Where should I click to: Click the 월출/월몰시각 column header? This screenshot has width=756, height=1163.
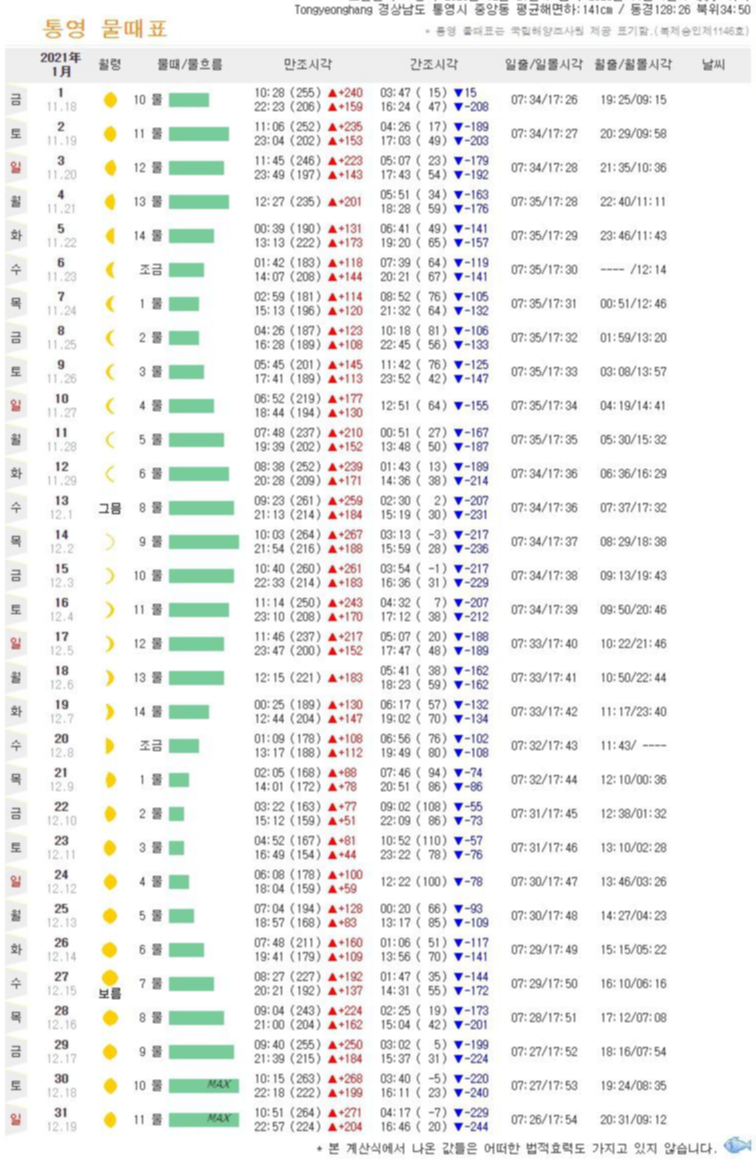[633, 65]
